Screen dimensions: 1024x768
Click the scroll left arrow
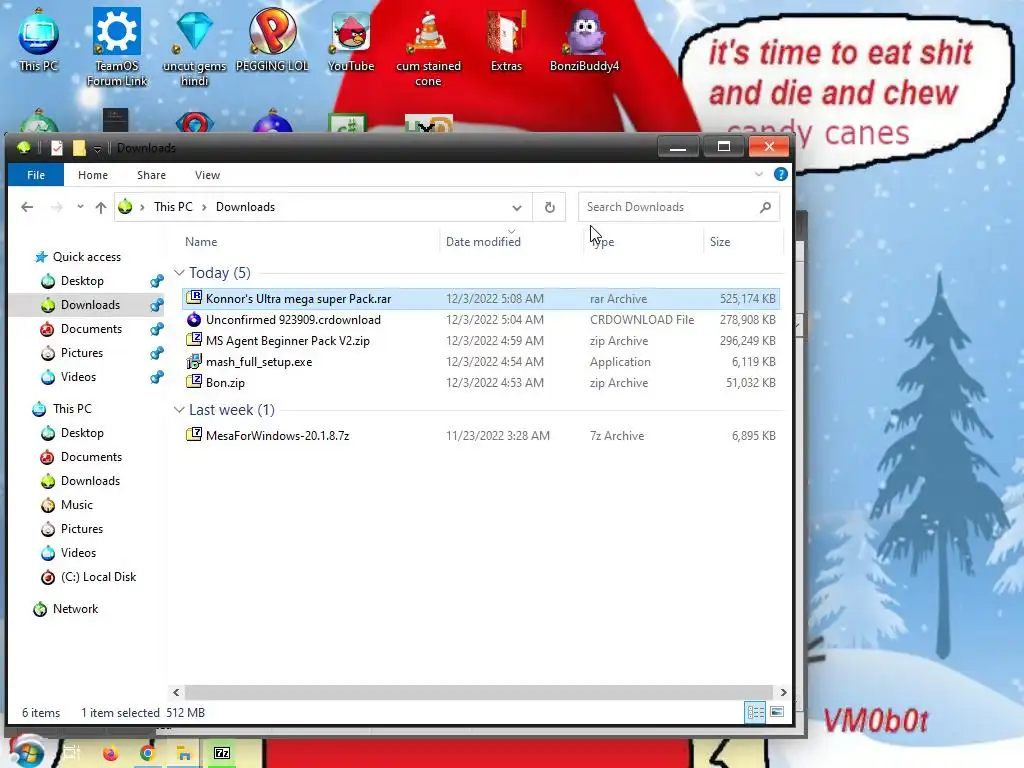tap(176, 692)
